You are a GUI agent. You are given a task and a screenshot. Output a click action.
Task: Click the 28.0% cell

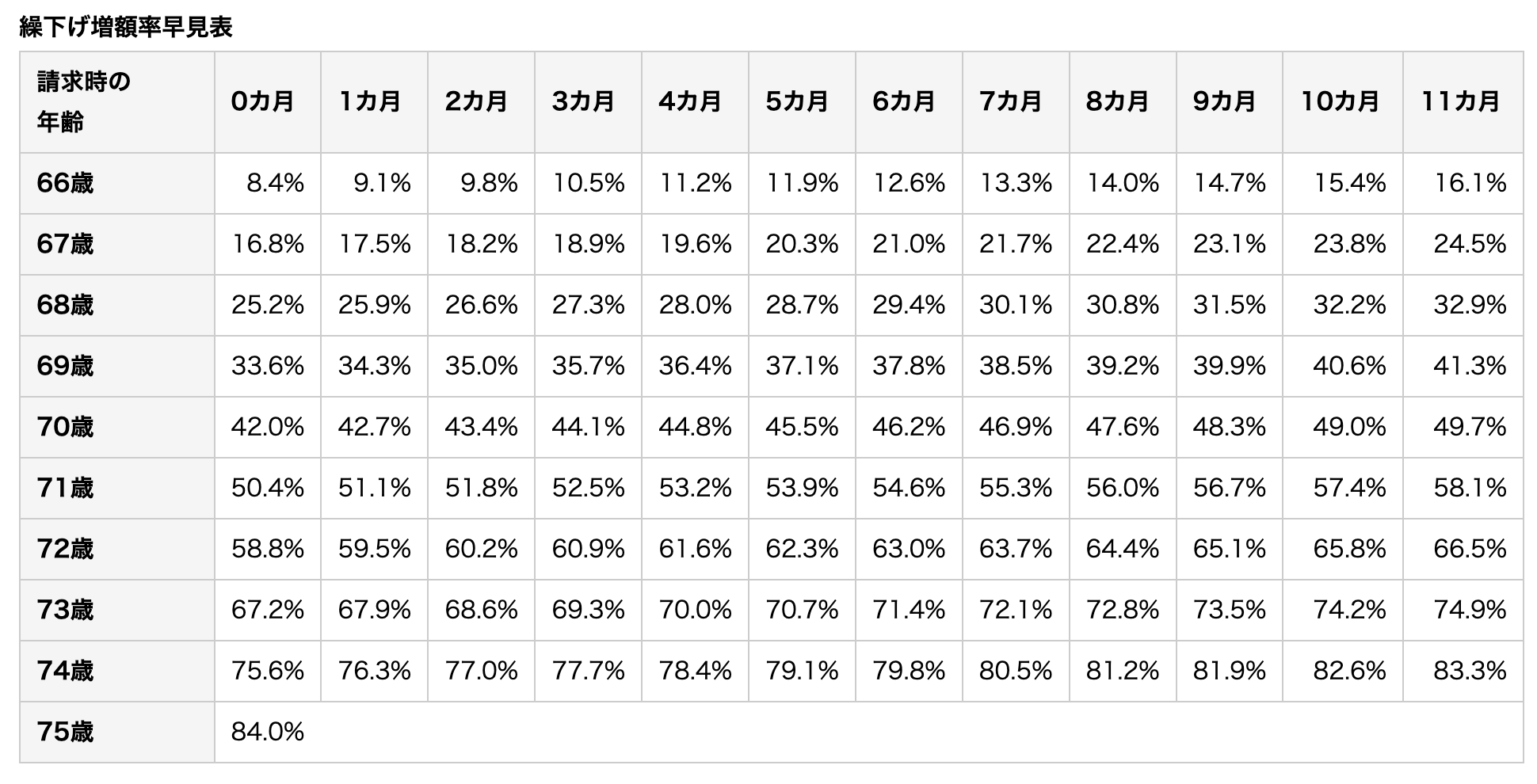pyautogui.click(x=695, y=305)
